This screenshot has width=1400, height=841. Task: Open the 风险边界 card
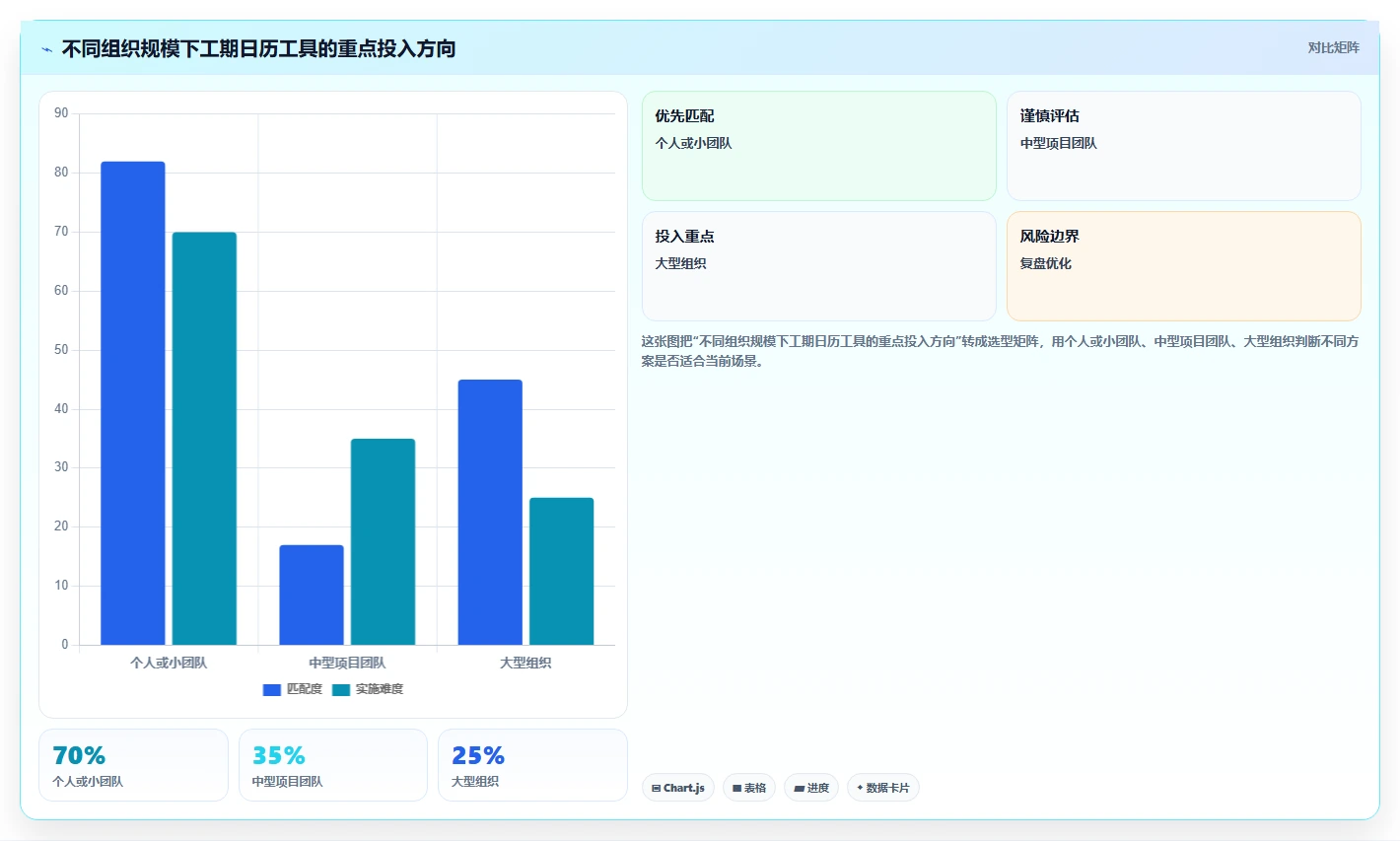(x=1184, y=266)
